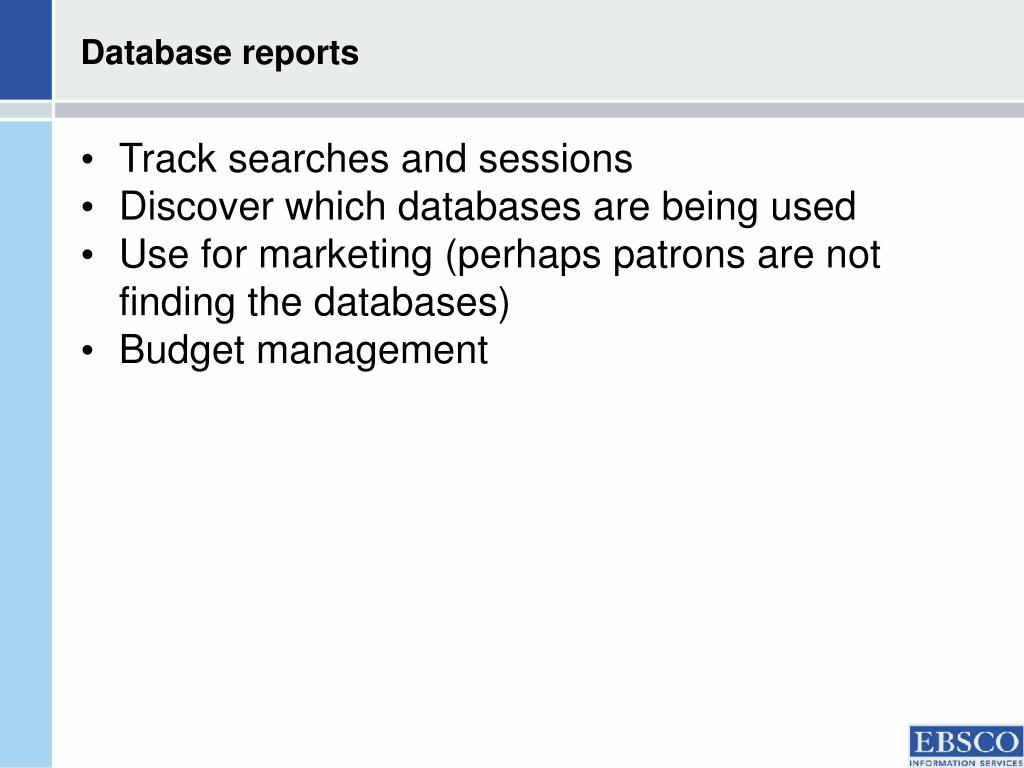
Task: Click the bullet dot before Discover
Action: point(88,208)
